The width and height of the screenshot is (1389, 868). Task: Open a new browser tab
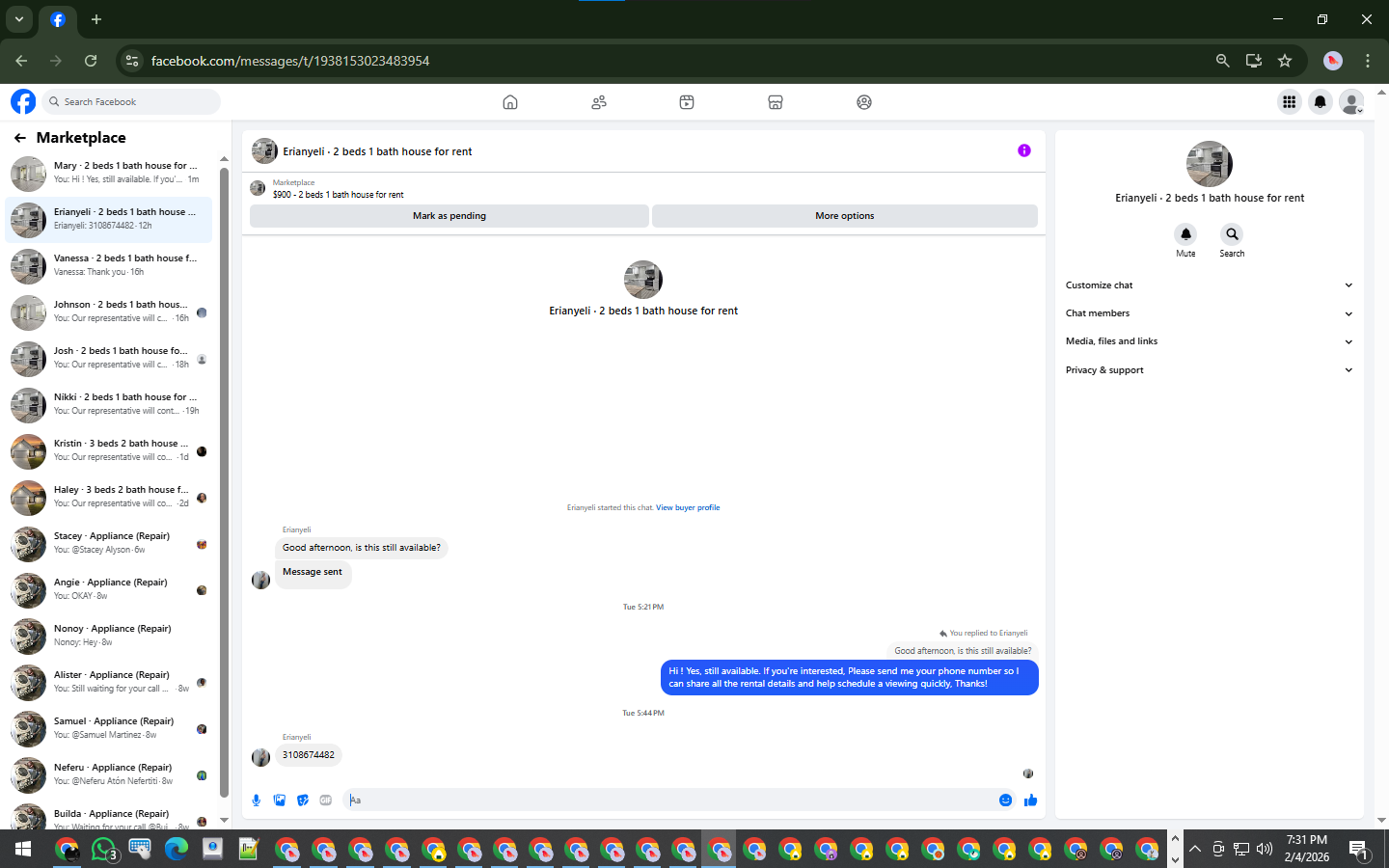click(96, 19)
